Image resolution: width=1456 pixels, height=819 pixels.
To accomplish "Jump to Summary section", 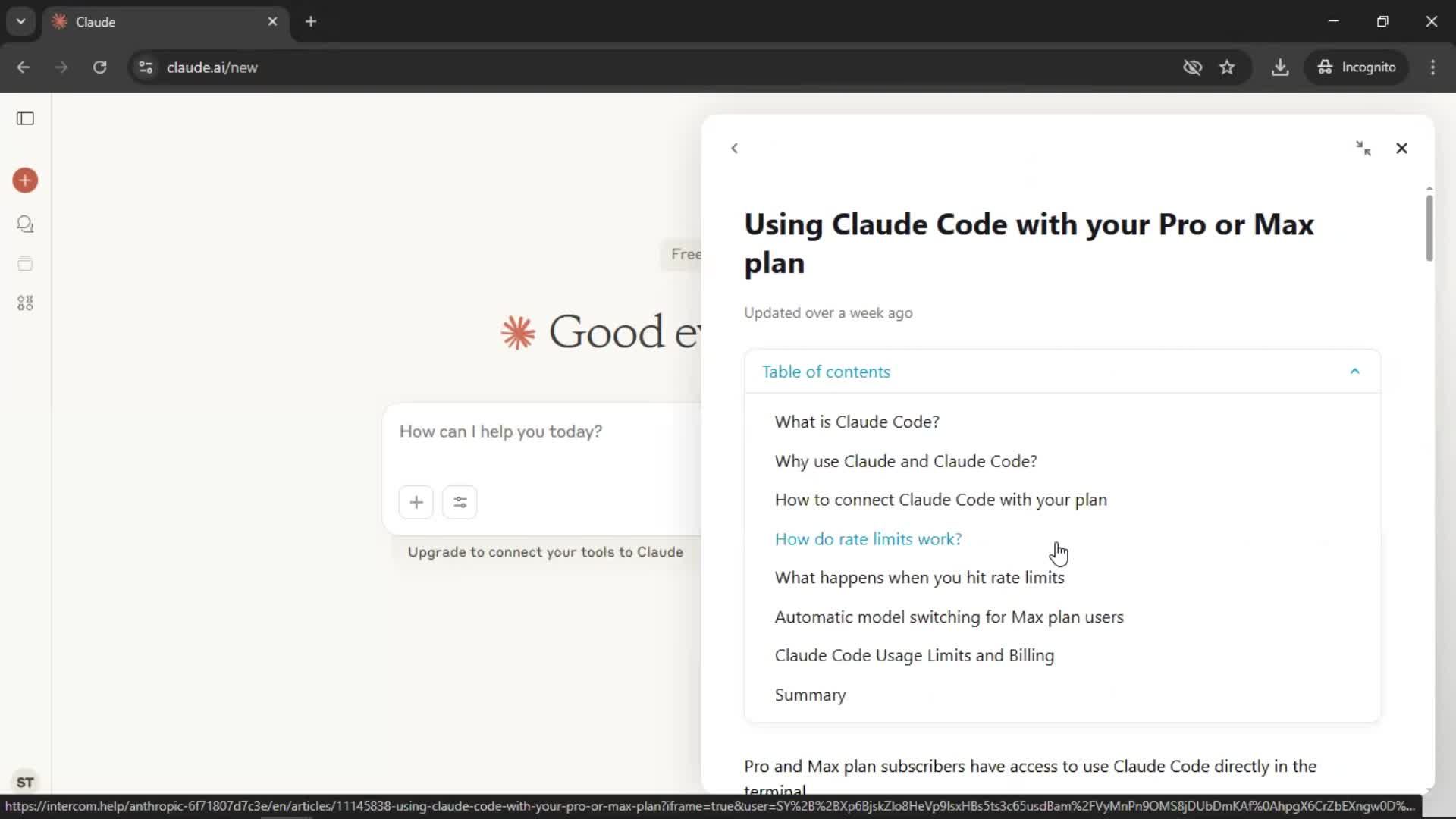I will click(x=810, y=695).
